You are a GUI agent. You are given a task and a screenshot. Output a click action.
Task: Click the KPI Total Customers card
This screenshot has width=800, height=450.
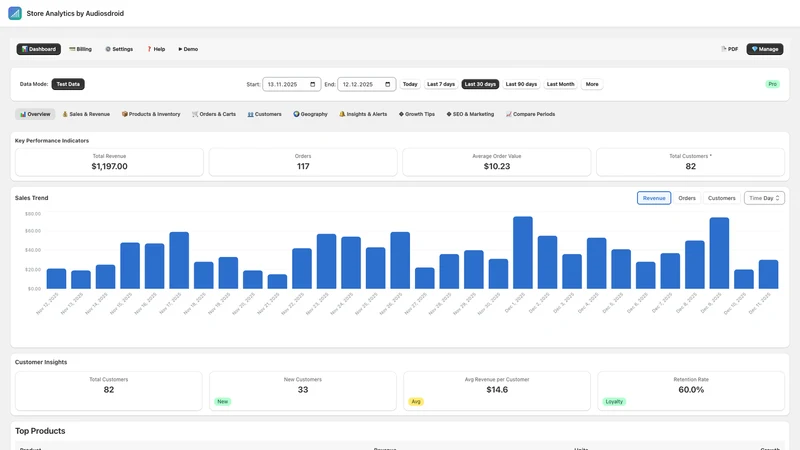(690, 162)
